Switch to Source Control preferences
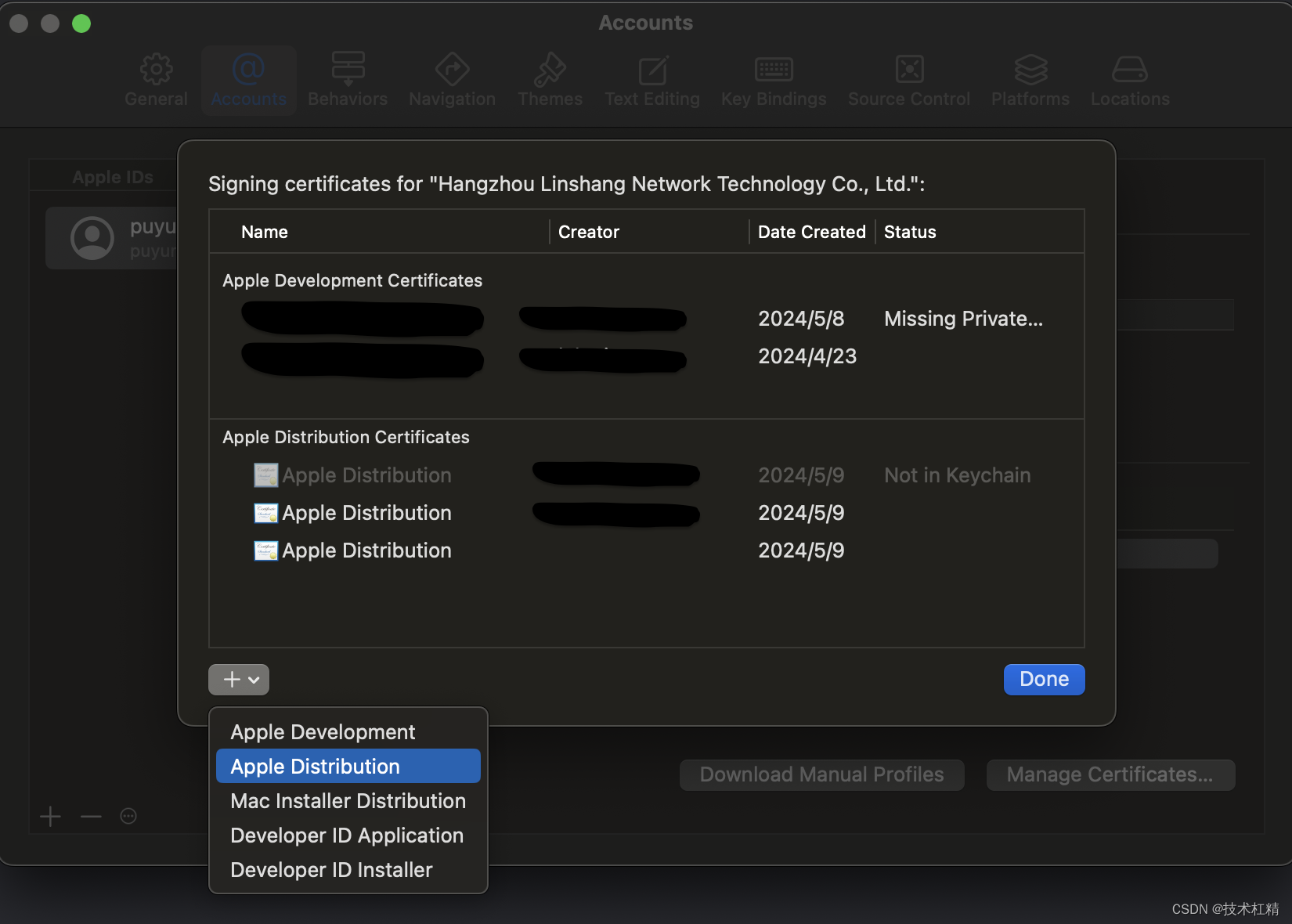The image size is (1292, 924). 909,81
